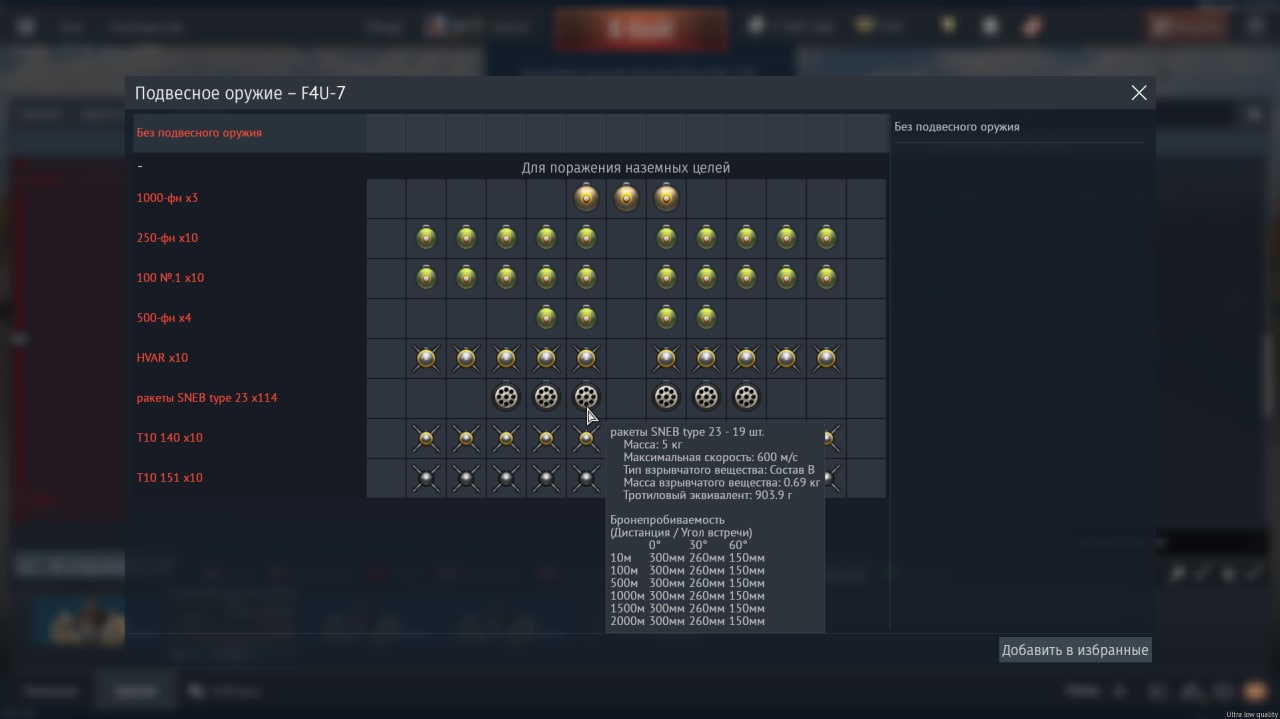Choose SNEB rocket pod icon under the cursor
The height and width of the screenshot is (719, 1280).
click(586, 398)
